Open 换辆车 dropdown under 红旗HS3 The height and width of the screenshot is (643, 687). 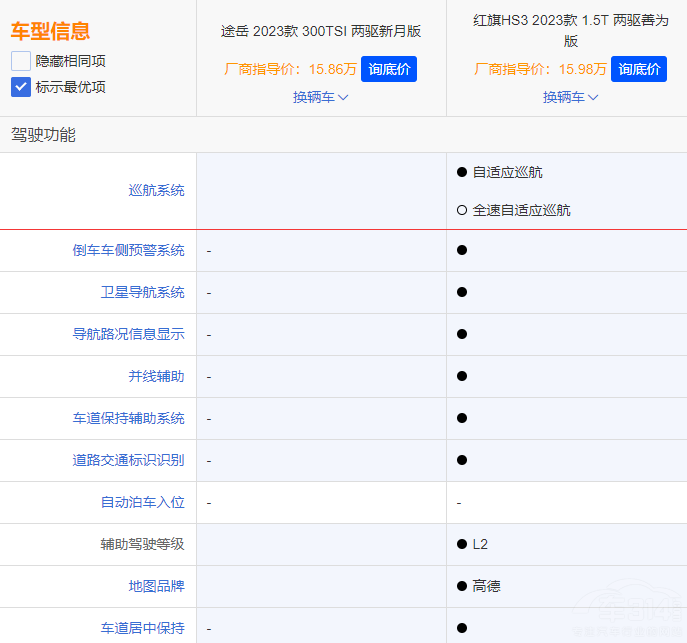[x=570, y=97]
